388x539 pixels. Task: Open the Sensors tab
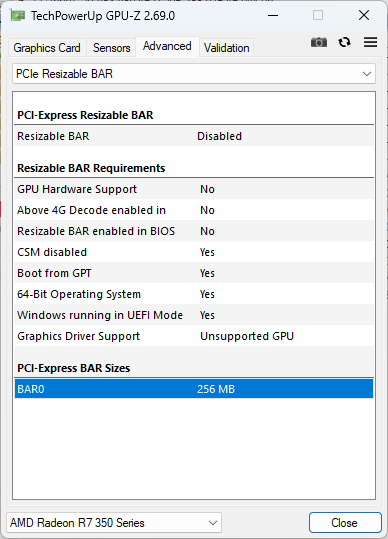[x=111, y=48]
